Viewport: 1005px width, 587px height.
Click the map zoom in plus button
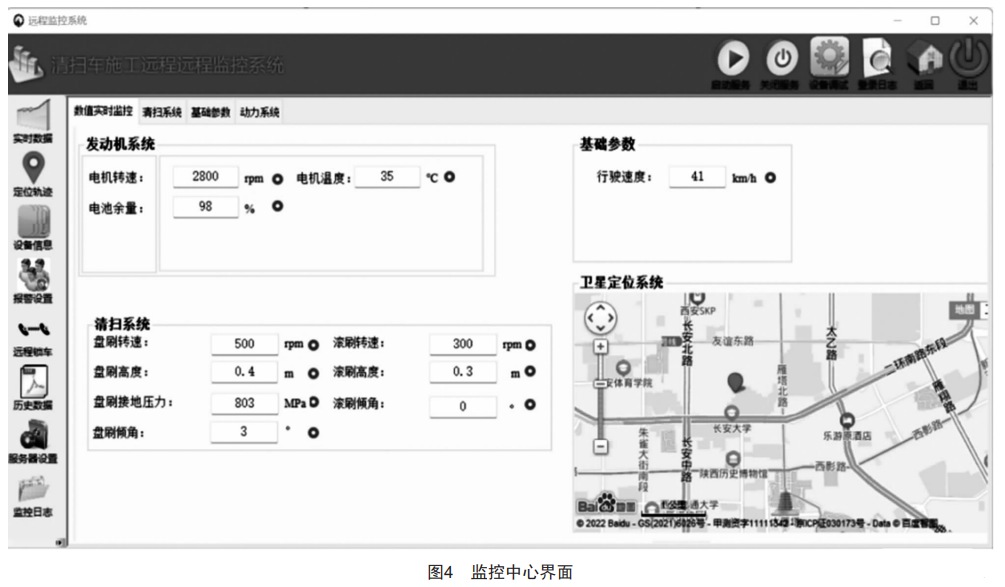pyautogui.click(x=600, y=346)
